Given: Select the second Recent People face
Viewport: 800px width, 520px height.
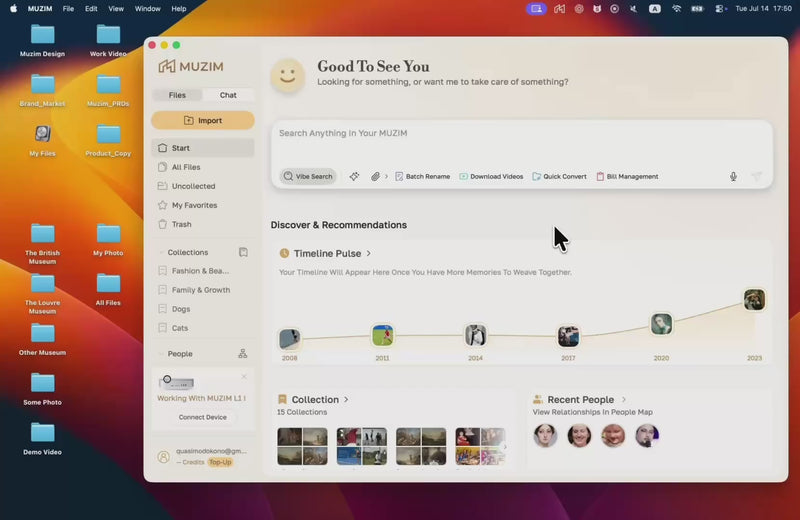Looking at the screenshot, I should (579, 436).
